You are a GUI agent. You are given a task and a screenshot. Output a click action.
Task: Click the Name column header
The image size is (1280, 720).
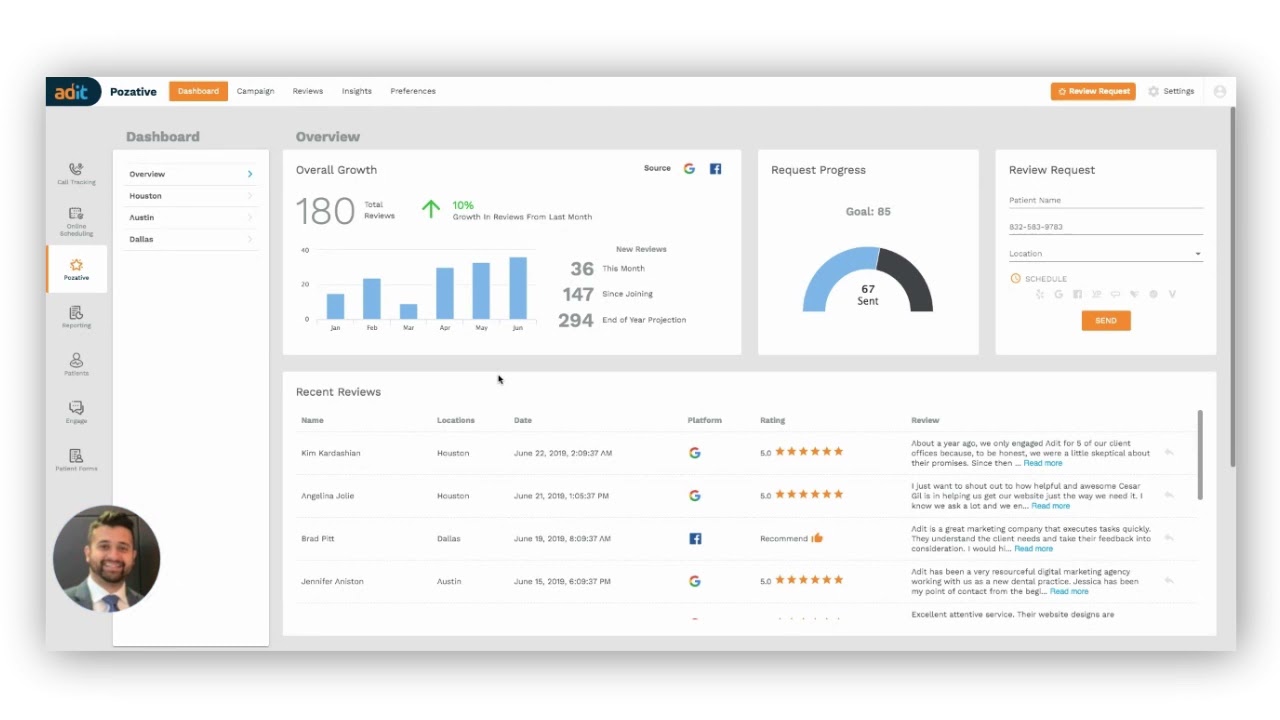(x=312, y=420)
